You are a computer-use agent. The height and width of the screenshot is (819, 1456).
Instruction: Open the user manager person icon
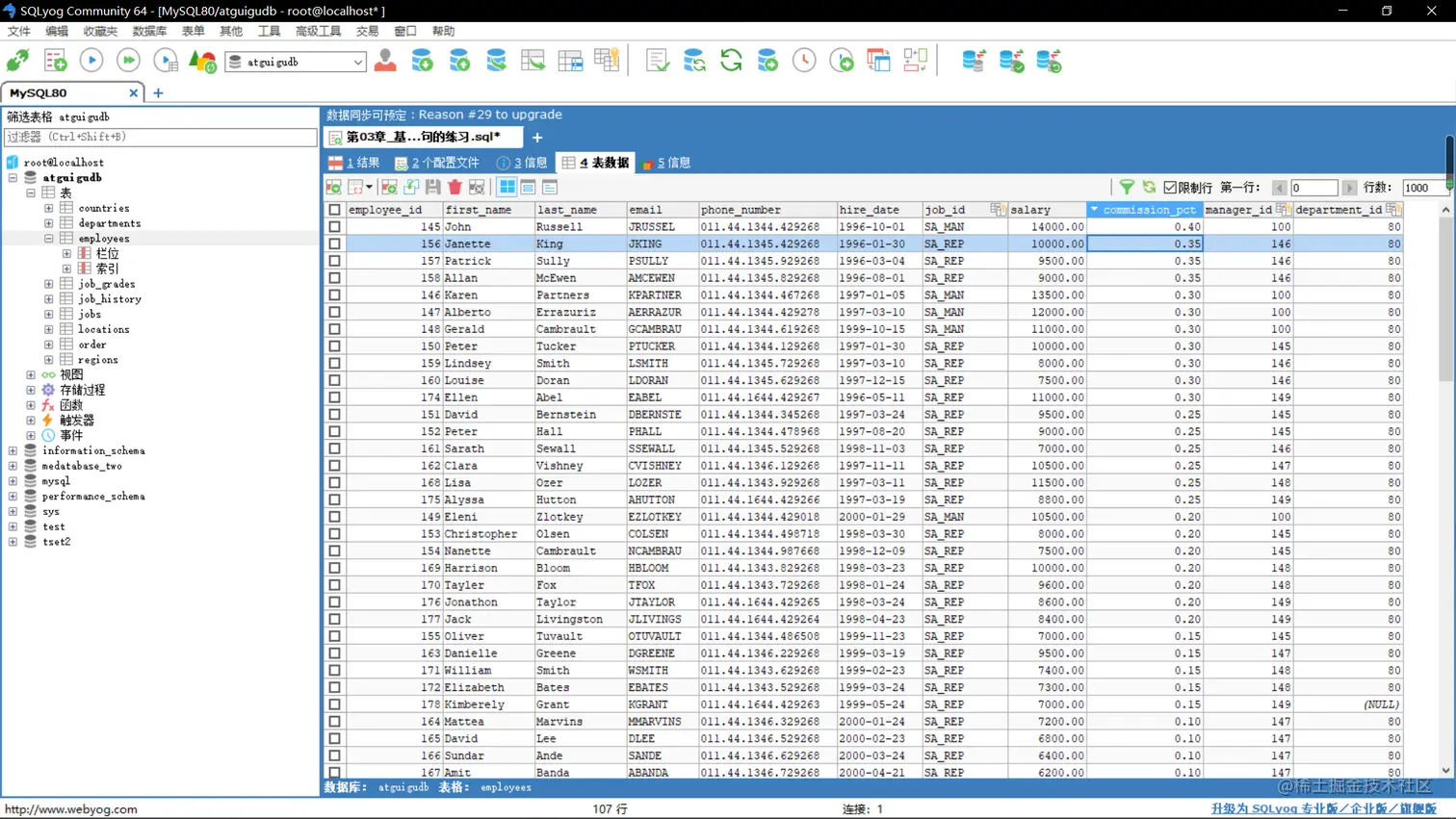tap(385, 61)
